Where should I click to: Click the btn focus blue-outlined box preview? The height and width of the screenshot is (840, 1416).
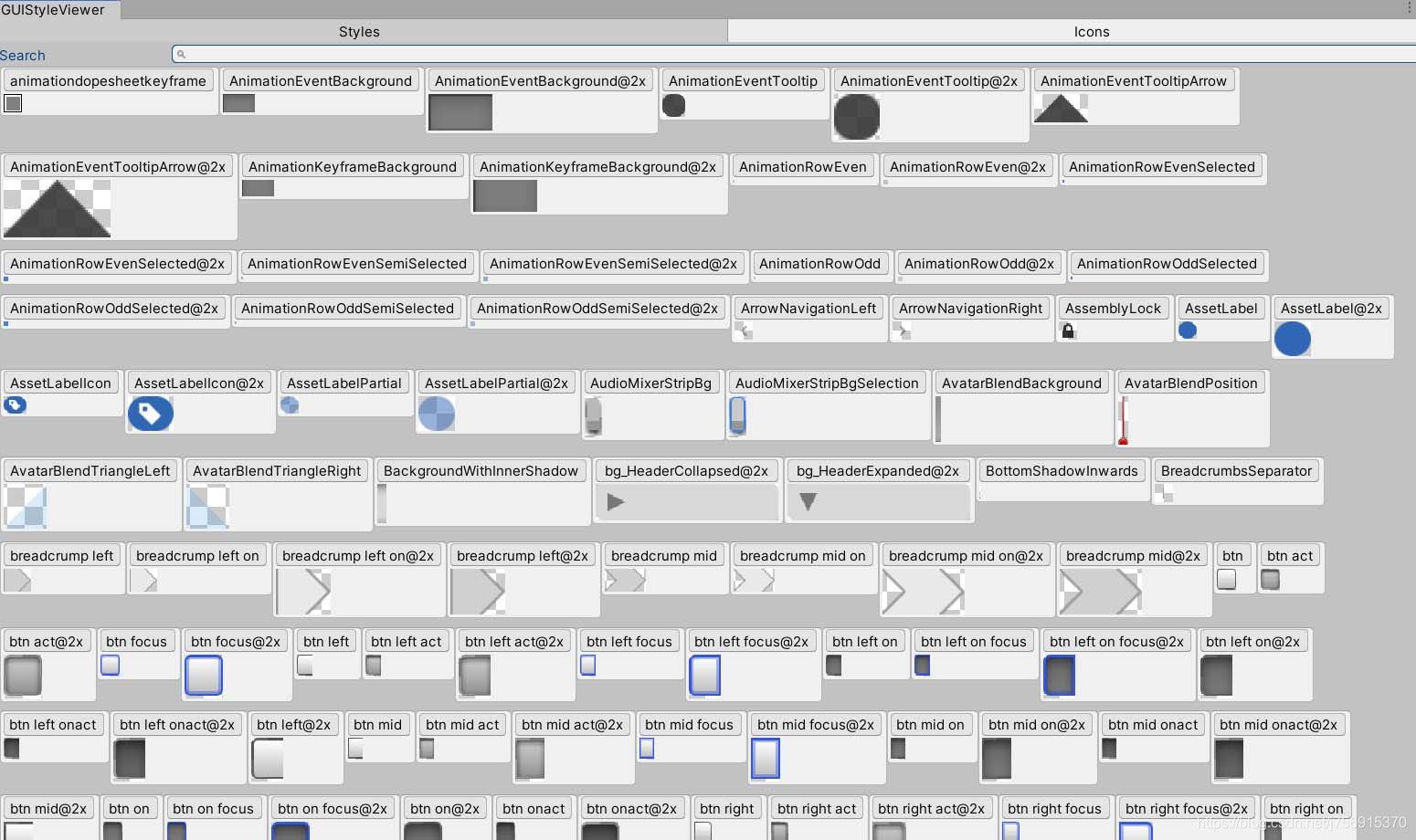[x=110, y=665]
